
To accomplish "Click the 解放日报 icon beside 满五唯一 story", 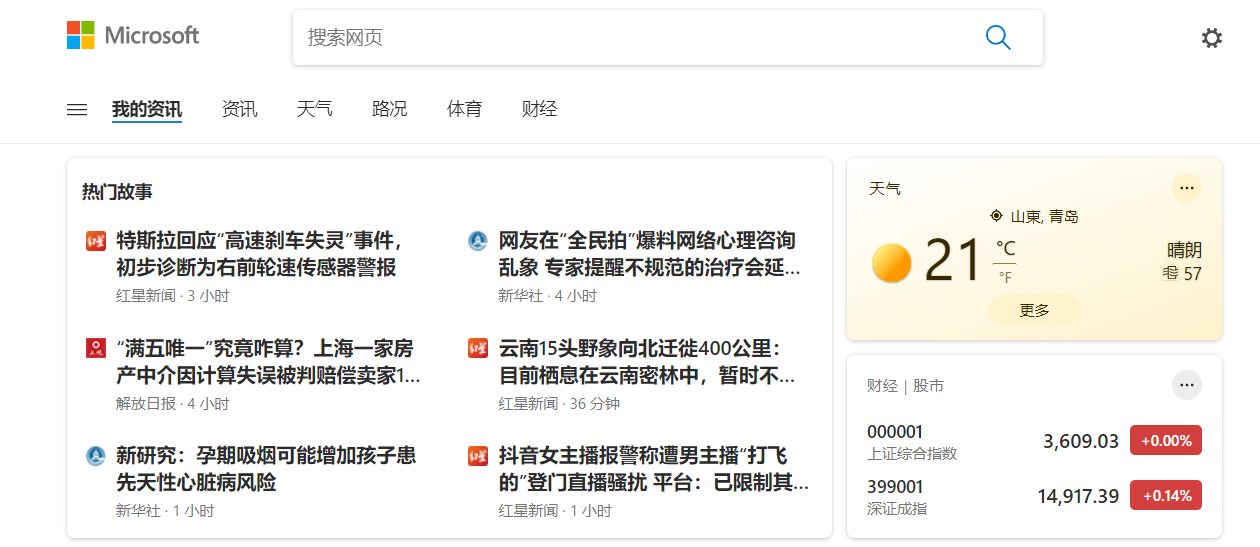I will 96,348.
